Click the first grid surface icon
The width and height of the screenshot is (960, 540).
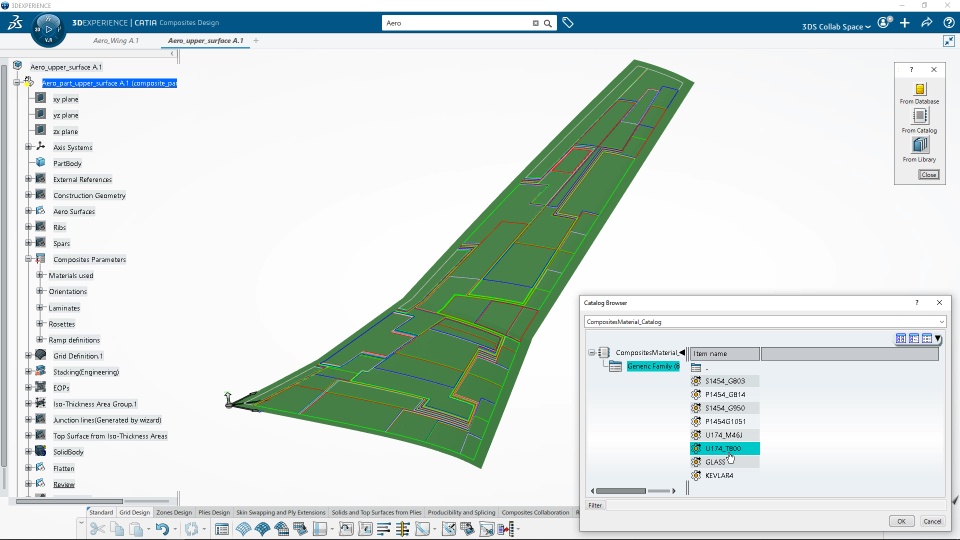[243, 529]
